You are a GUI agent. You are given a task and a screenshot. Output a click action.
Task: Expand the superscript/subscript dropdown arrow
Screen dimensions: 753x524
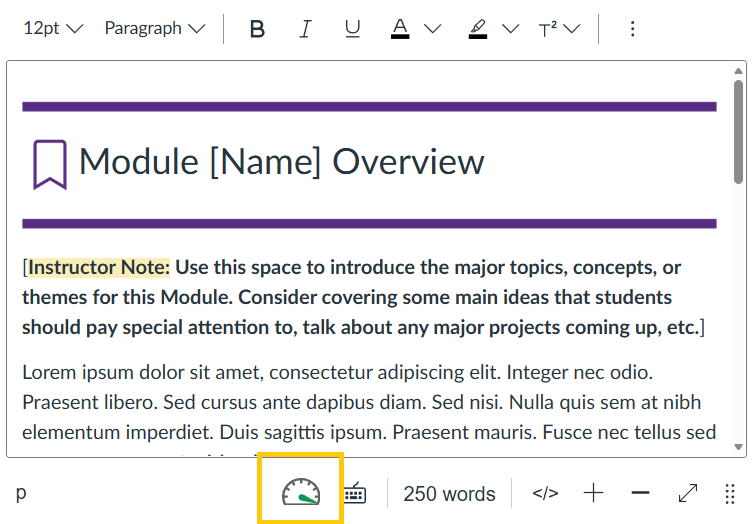571,29
